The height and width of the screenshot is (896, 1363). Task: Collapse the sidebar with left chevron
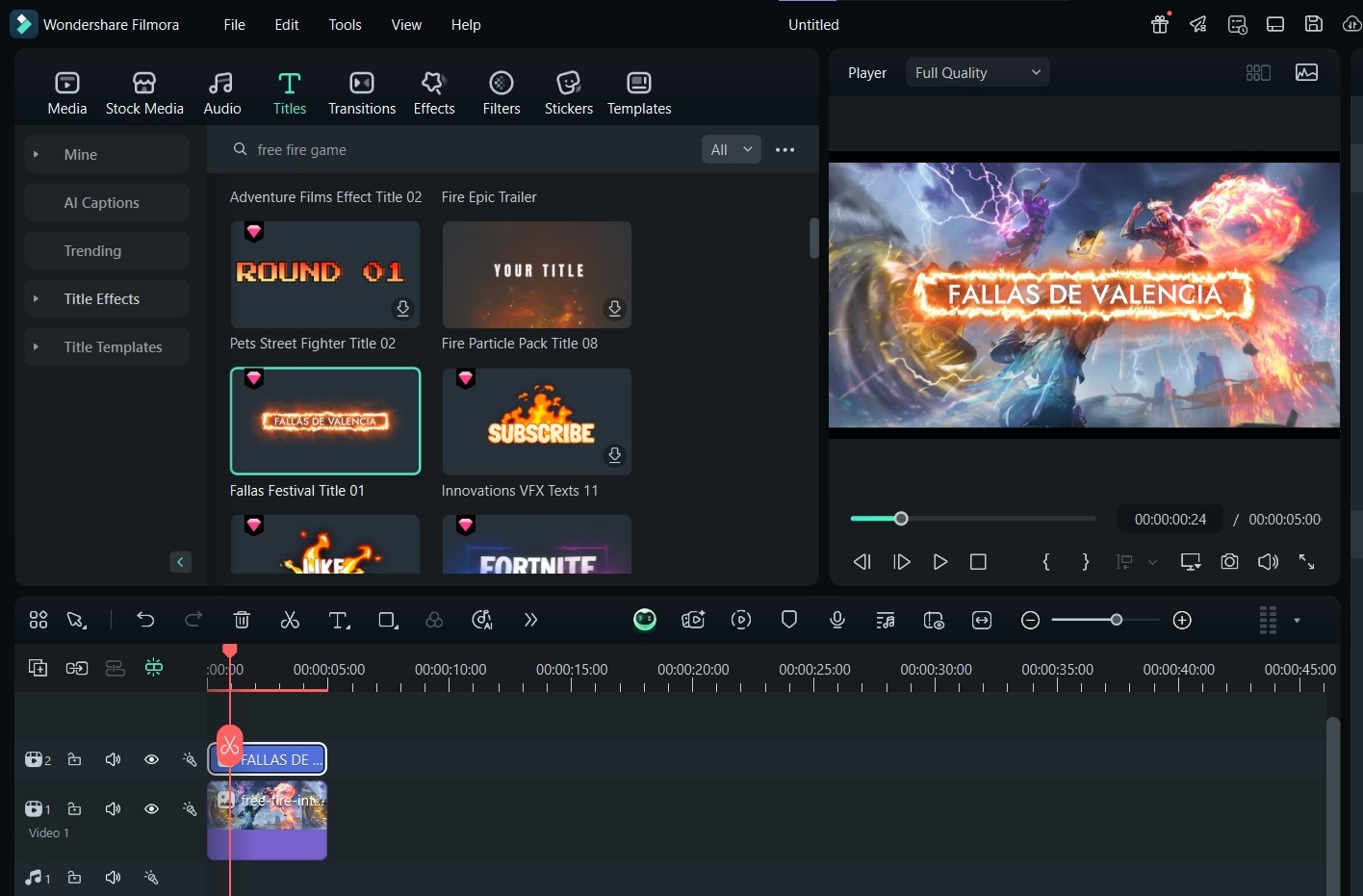coord(180,562)
